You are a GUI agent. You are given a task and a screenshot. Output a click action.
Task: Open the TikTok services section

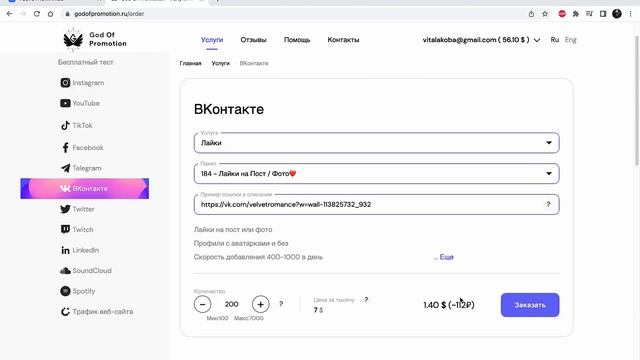[76, 125]
